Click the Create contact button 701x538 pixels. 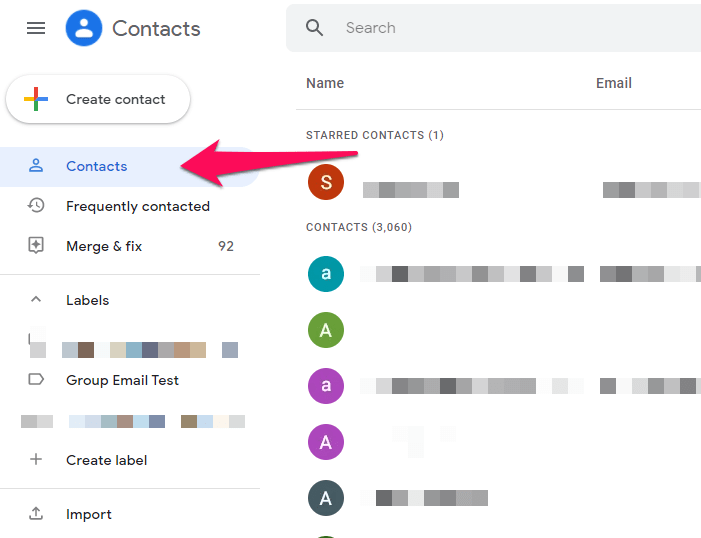tap(98, 99)
